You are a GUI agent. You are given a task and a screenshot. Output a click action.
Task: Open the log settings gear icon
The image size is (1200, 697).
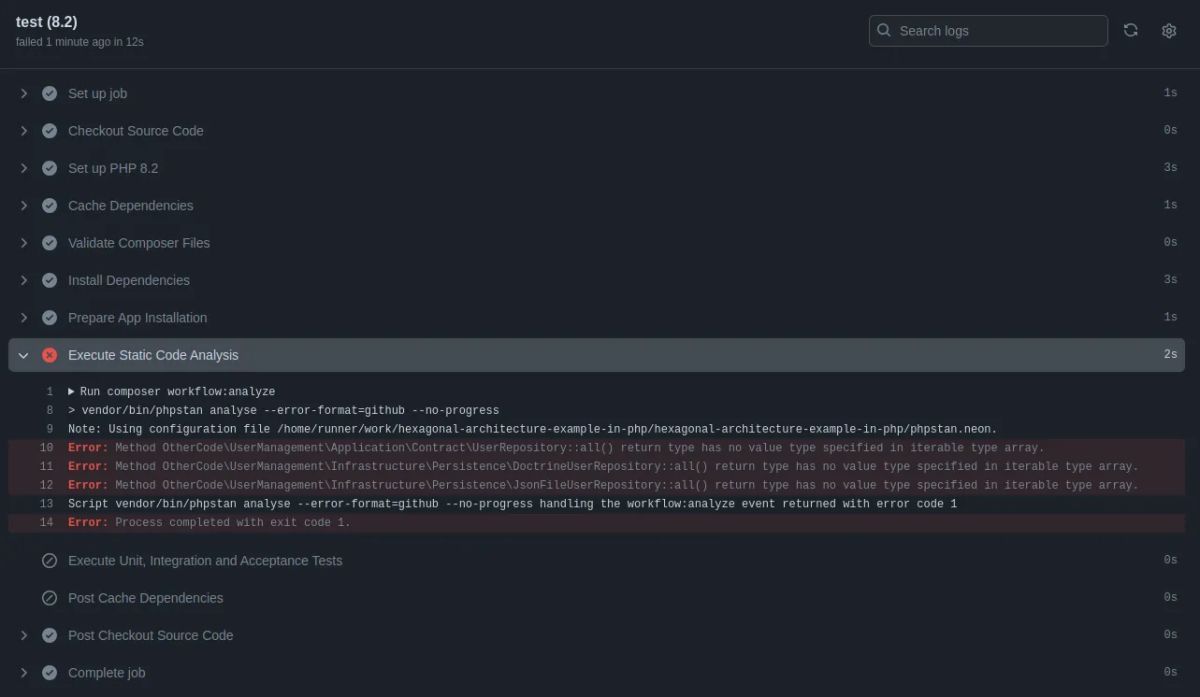[x=1169, y=30]
